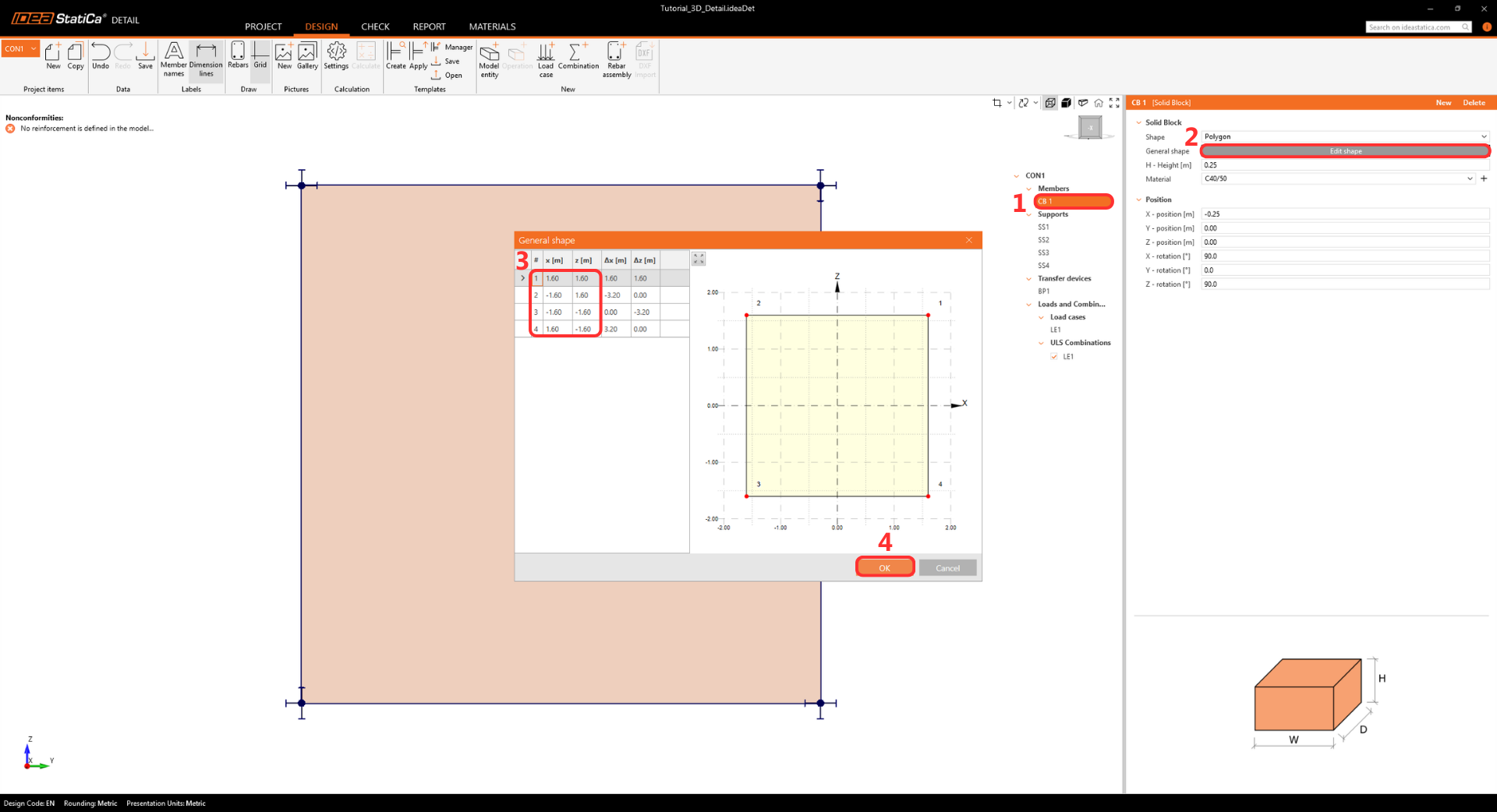Add new material with plus icon
Image resolution: width=1497 pixels, height=812 pixels.
(1484, 178)
